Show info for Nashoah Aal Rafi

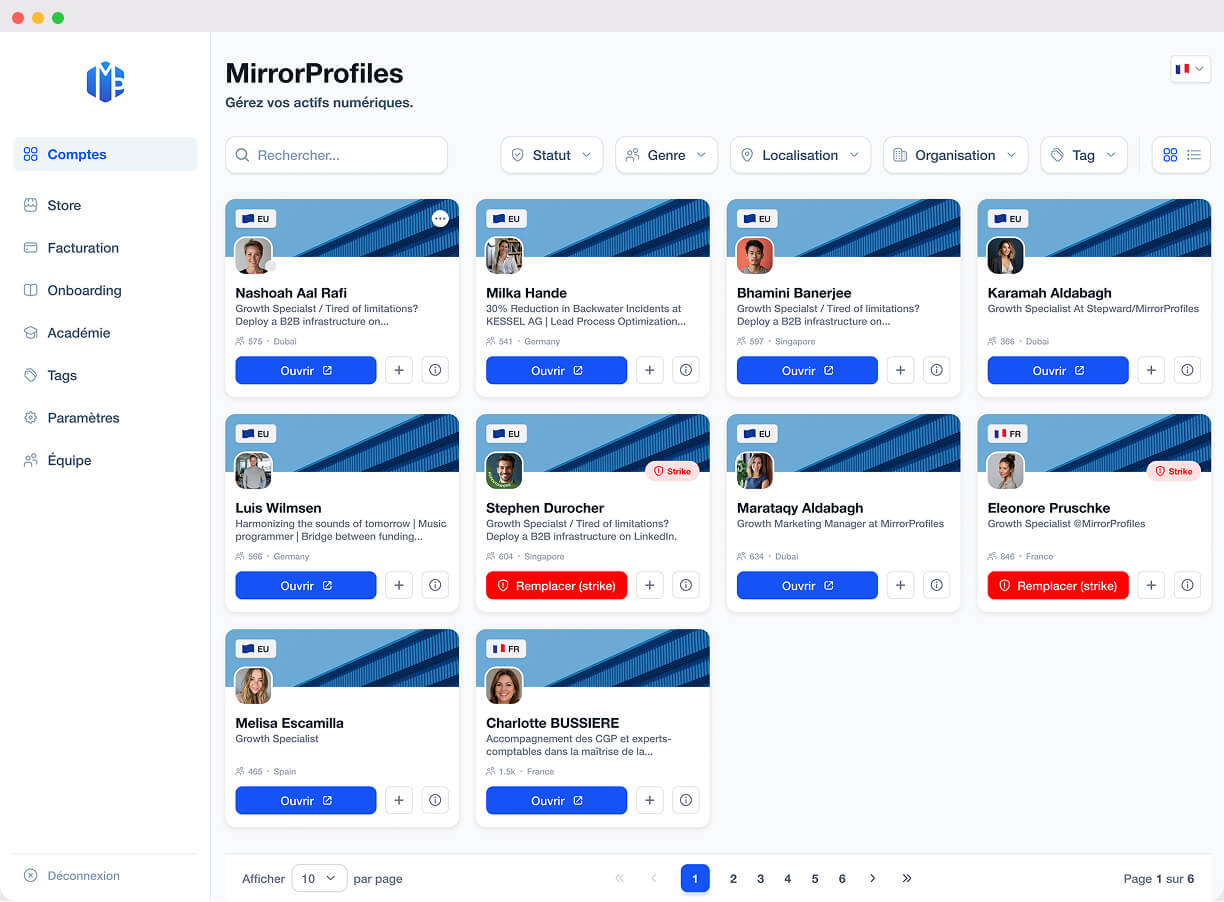[435, 370]
